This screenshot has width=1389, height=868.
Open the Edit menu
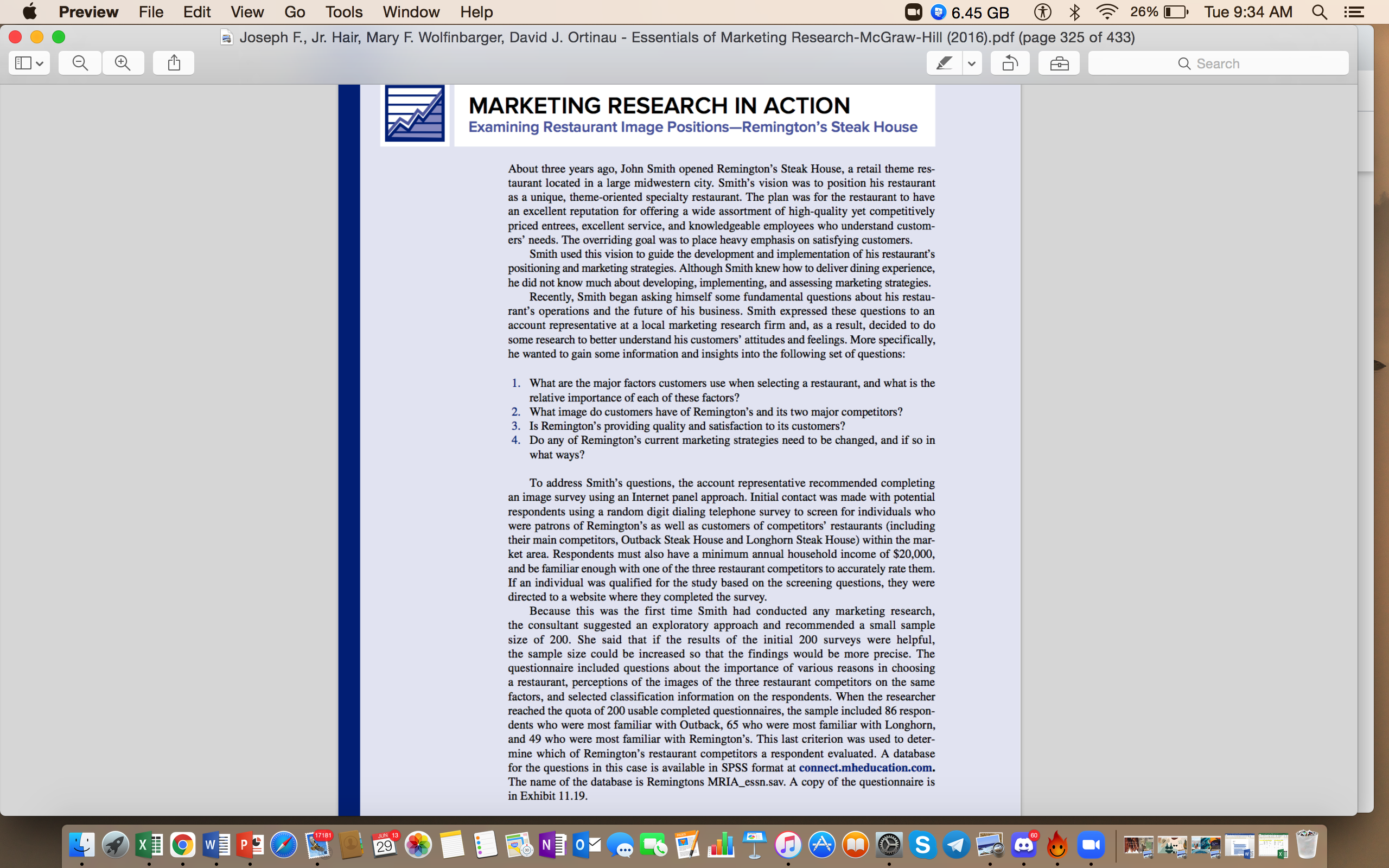point(197,11)
